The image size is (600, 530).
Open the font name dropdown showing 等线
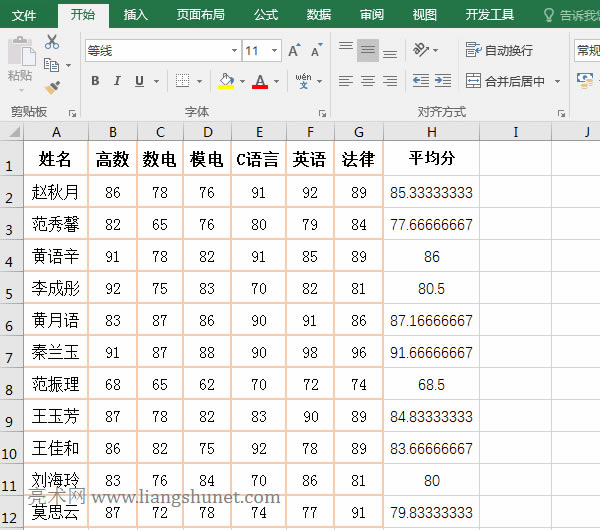pos(234,50)
